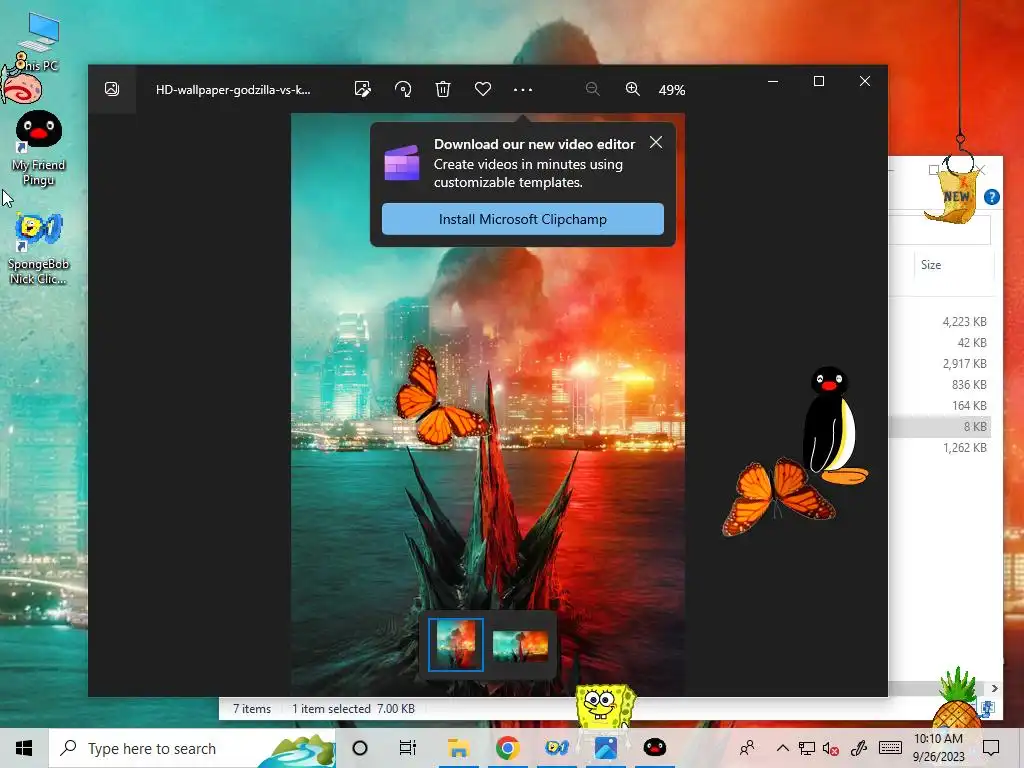Mark the photo as favorite with heart icon
This screenshot has height=768, width=1024.
pos(483,89)
